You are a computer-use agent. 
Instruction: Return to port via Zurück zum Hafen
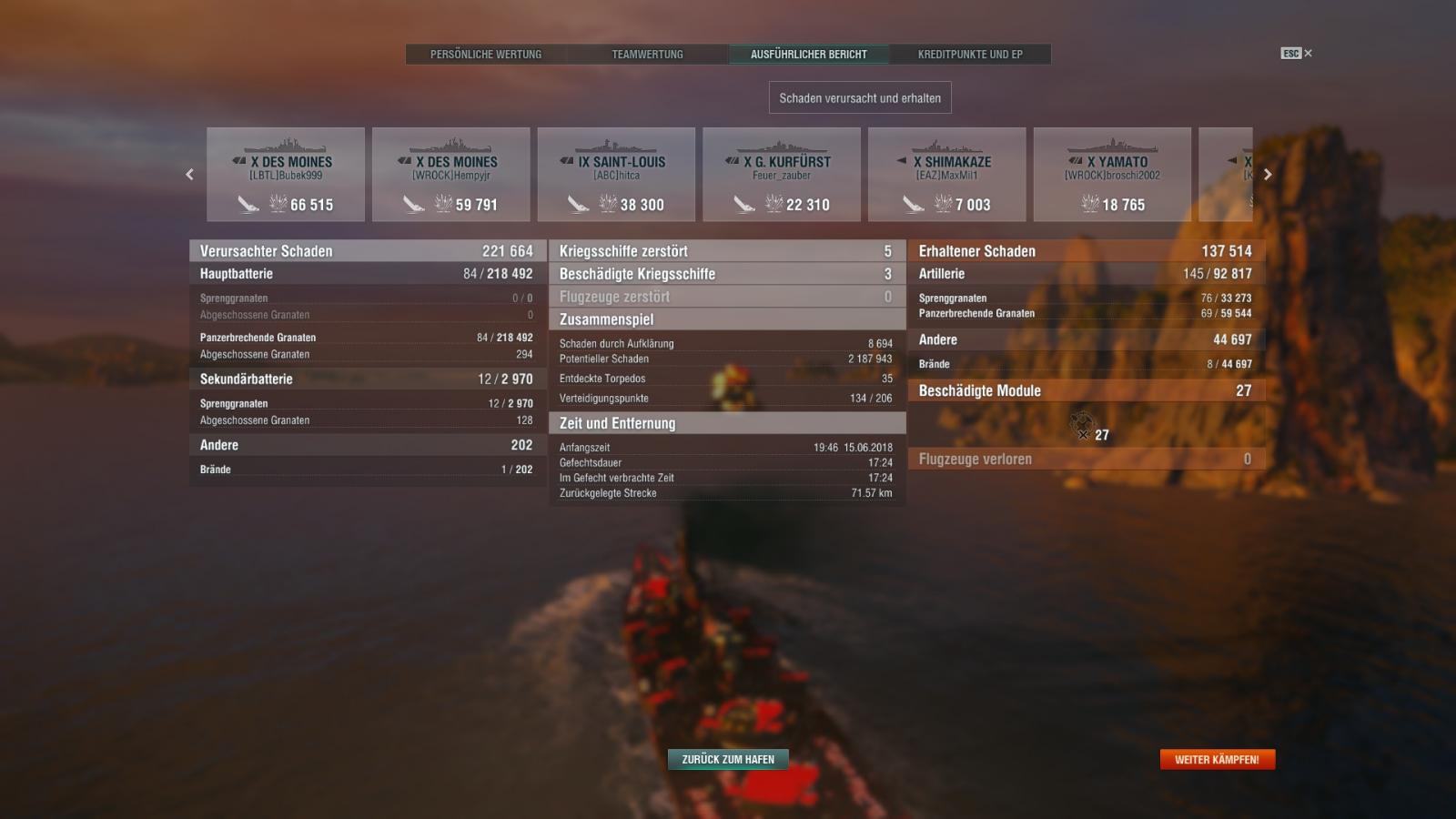[x=728, y=759]
